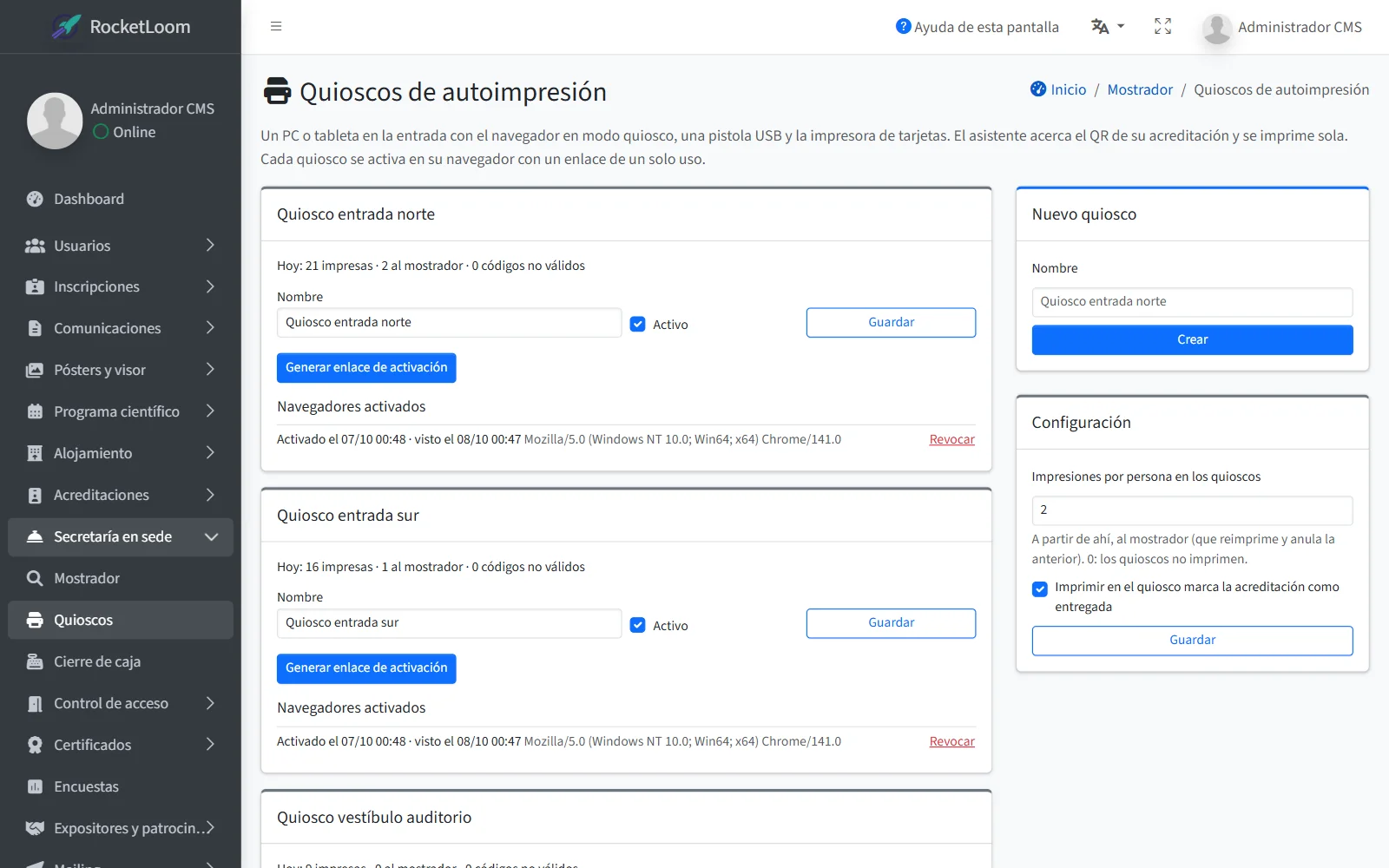The width and height of the screenshot is (1389, 868).
Task: Focus the Nuevo quiosco Nombre field
Action: (x=1192, y=301)
